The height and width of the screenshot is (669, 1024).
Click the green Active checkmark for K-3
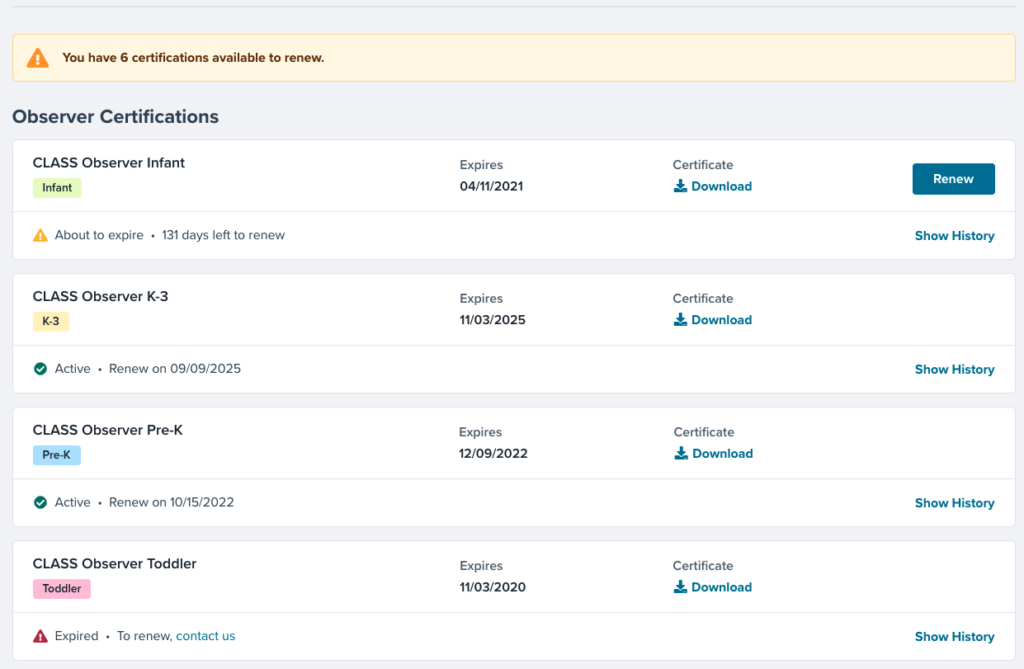[40, 369]
